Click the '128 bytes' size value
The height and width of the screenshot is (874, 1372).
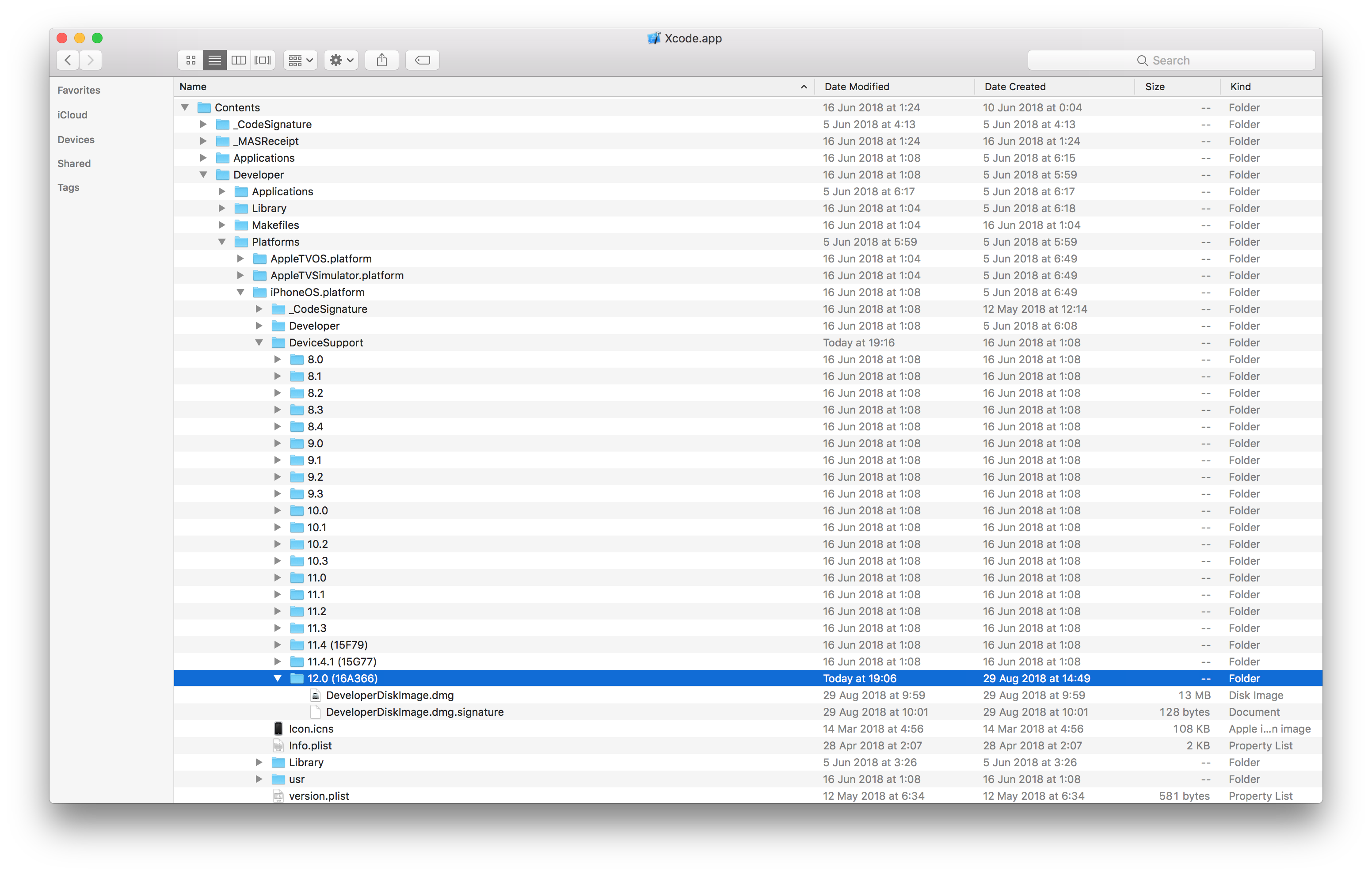point(1185,712)
